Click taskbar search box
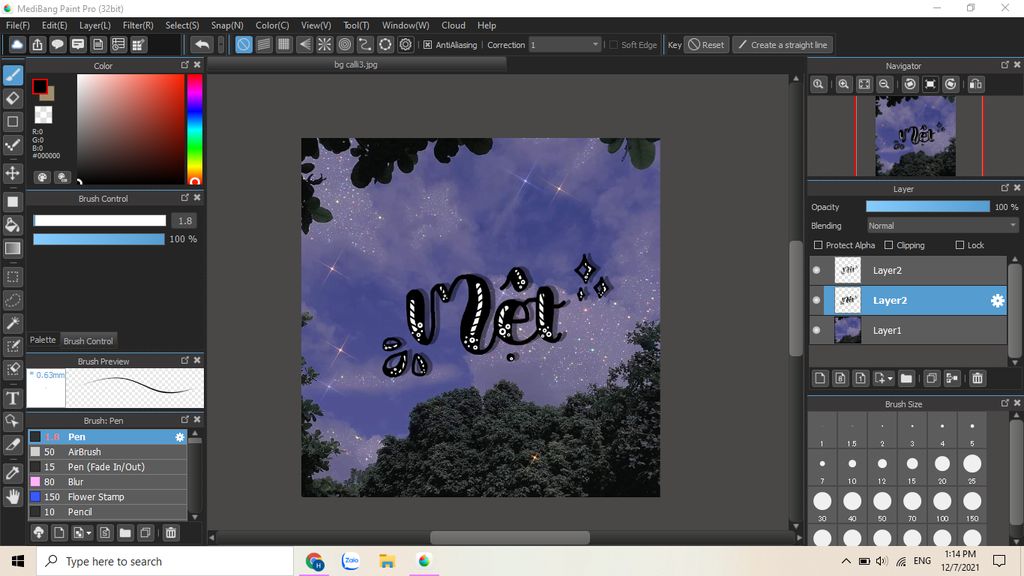Image resolution: width=1024 pixels, height=576 pixels. [x=165, y=561]
